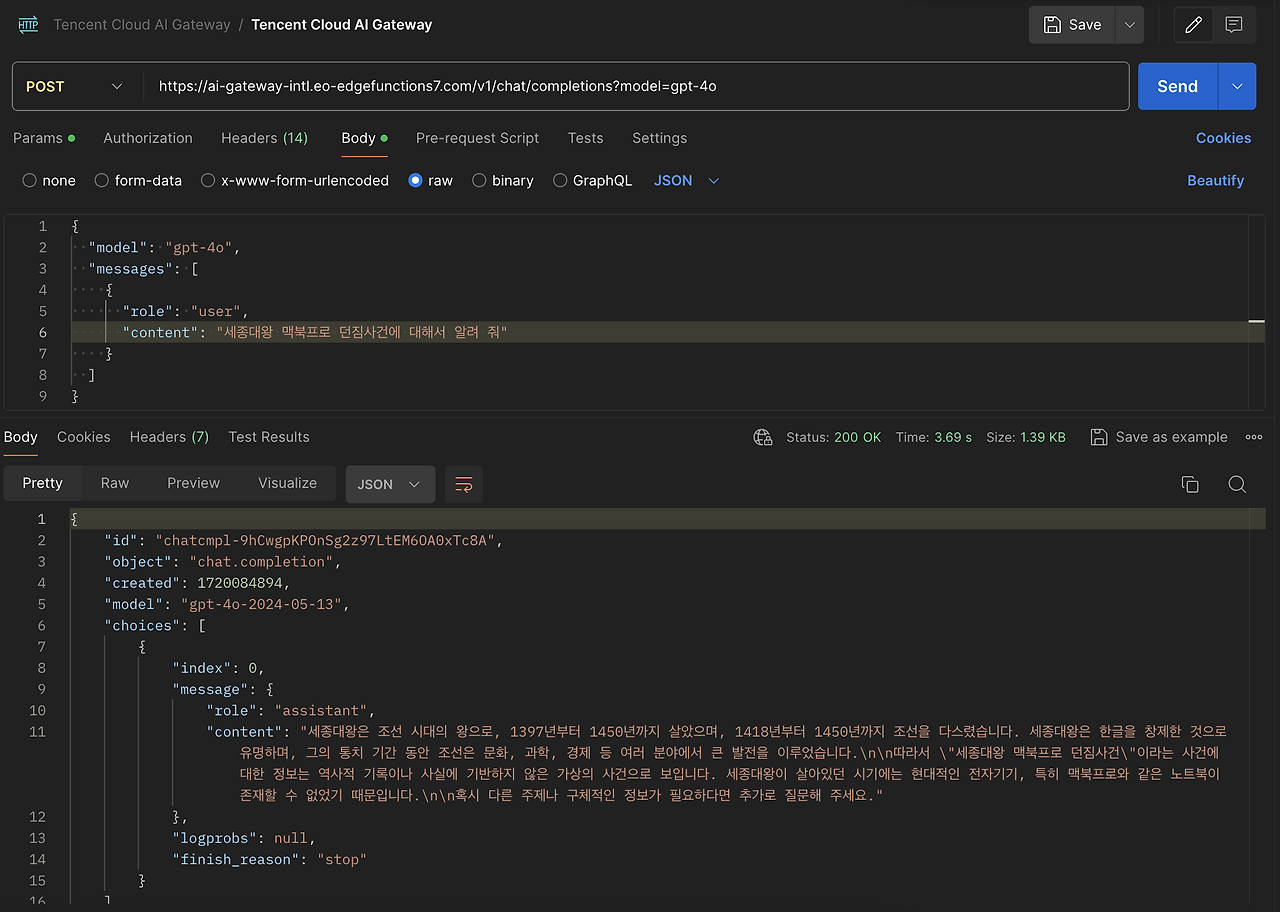
Task: Select the form-data body type
Action: 138,181
